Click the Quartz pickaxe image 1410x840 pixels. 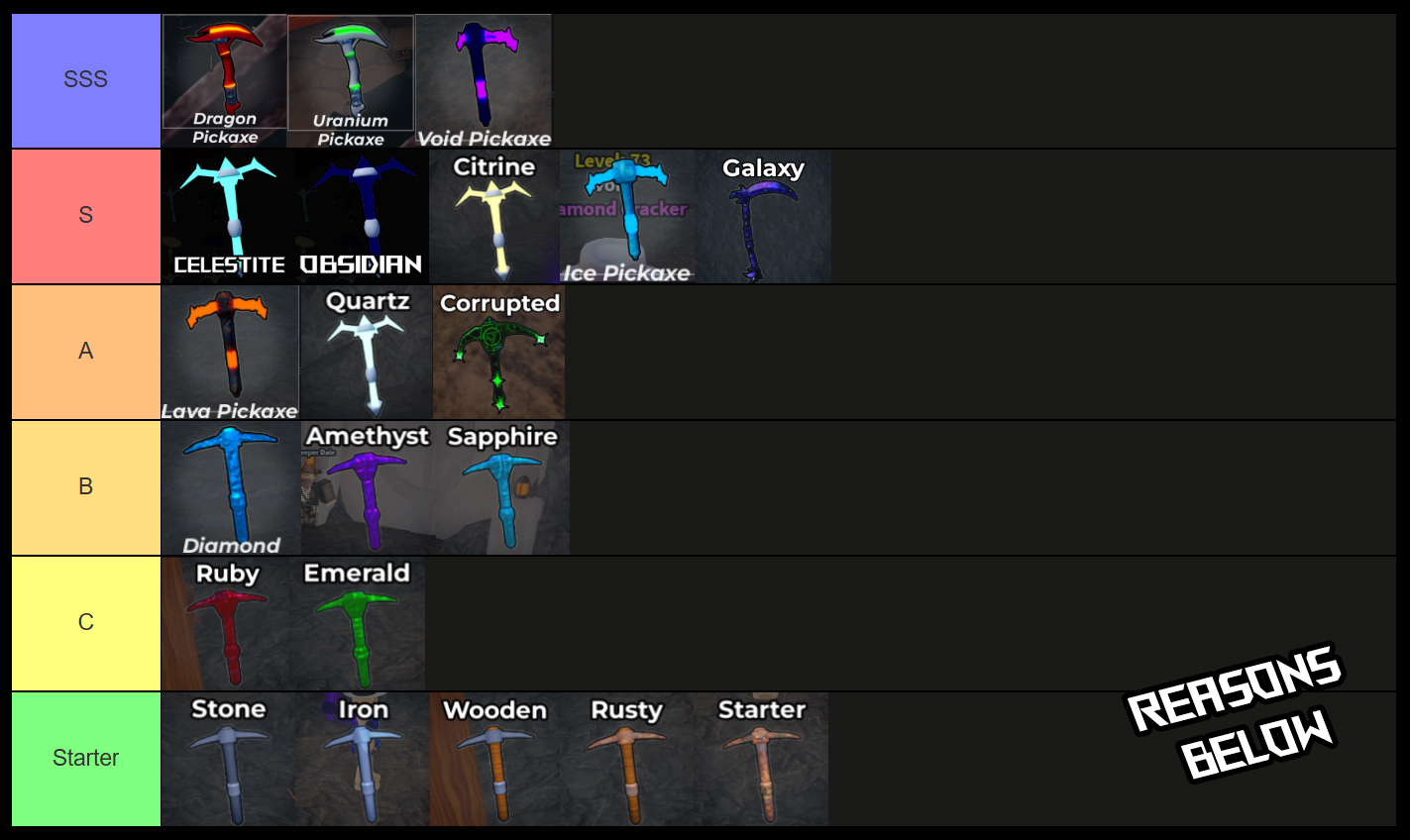(366, 353)
